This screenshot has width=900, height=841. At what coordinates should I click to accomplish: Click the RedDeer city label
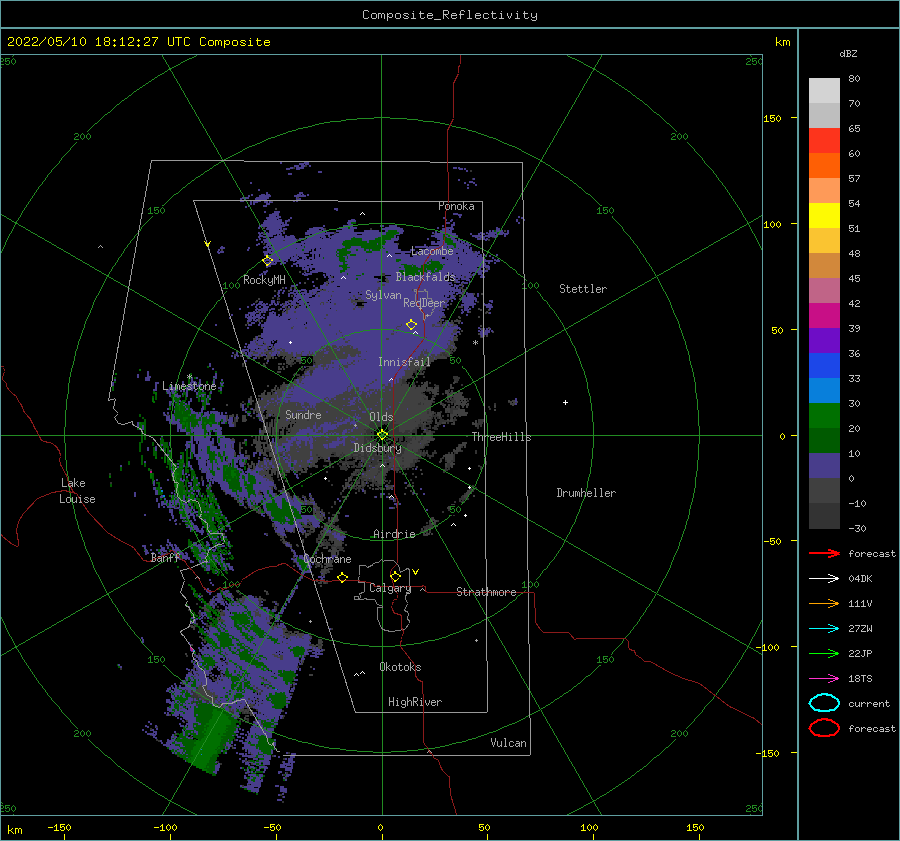click(424, 303)
